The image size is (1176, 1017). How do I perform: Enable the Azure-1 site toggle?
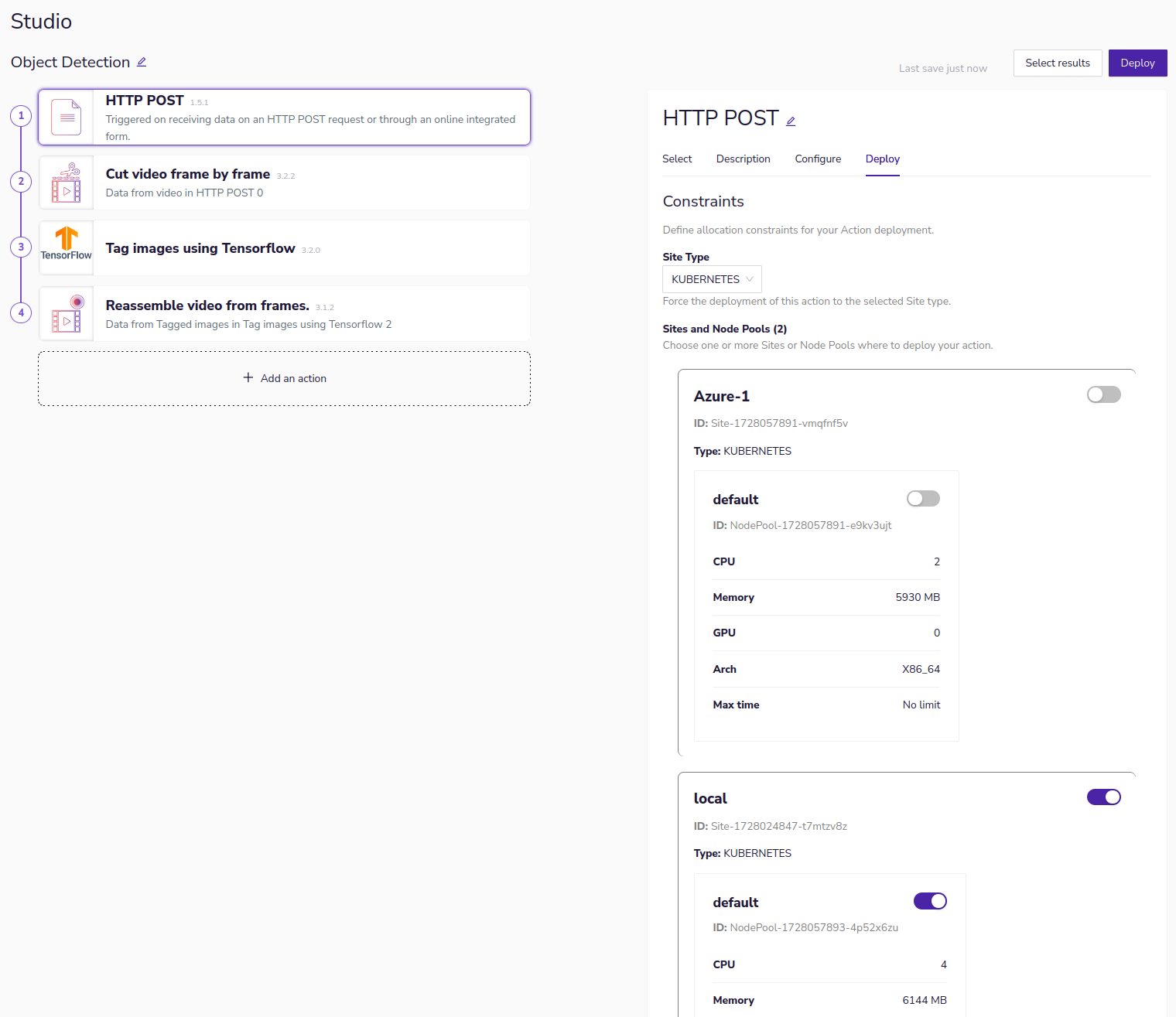pos(1103,395)
